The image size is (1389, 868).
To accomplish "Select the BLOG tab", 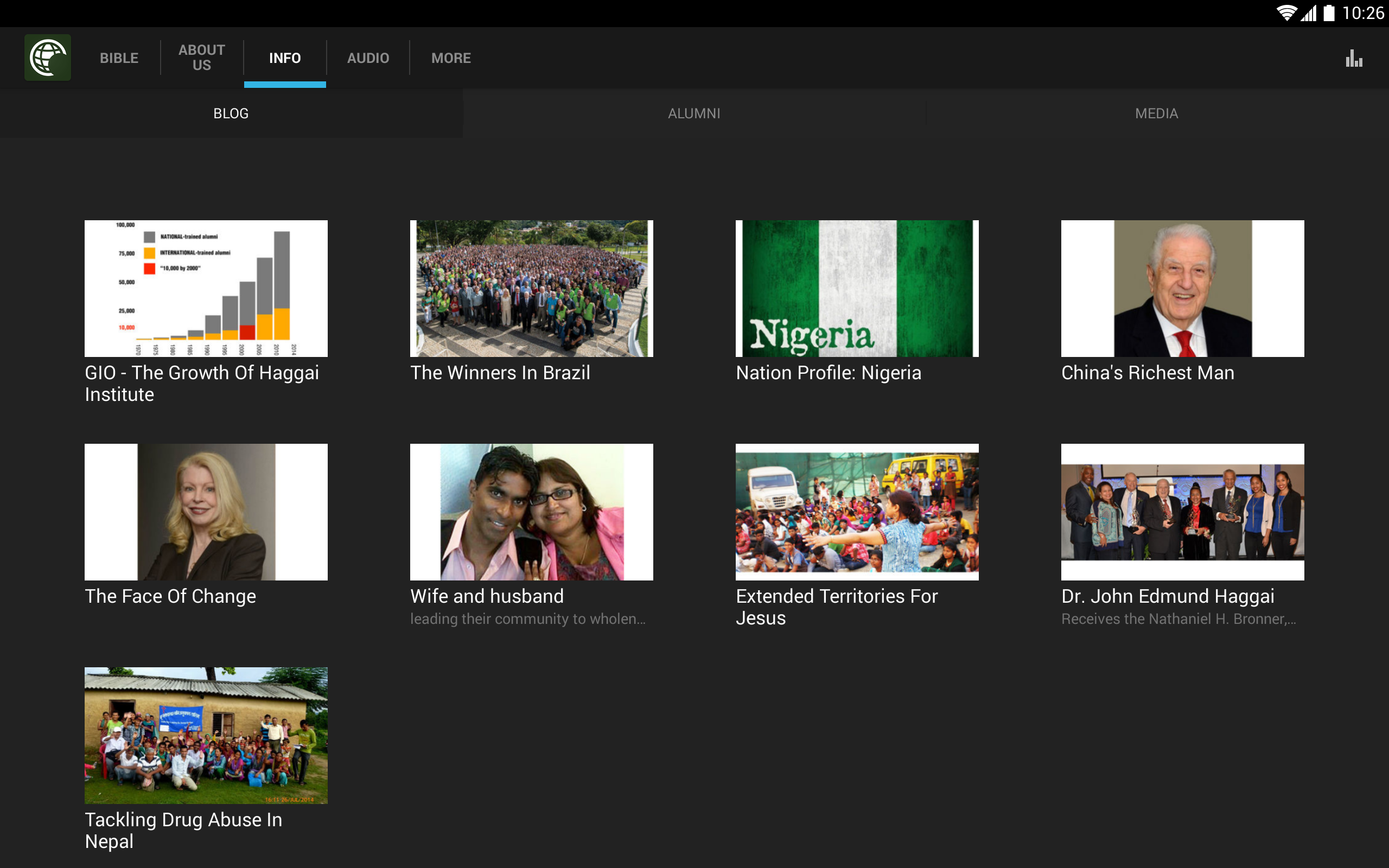I will (x=230, y=113).
